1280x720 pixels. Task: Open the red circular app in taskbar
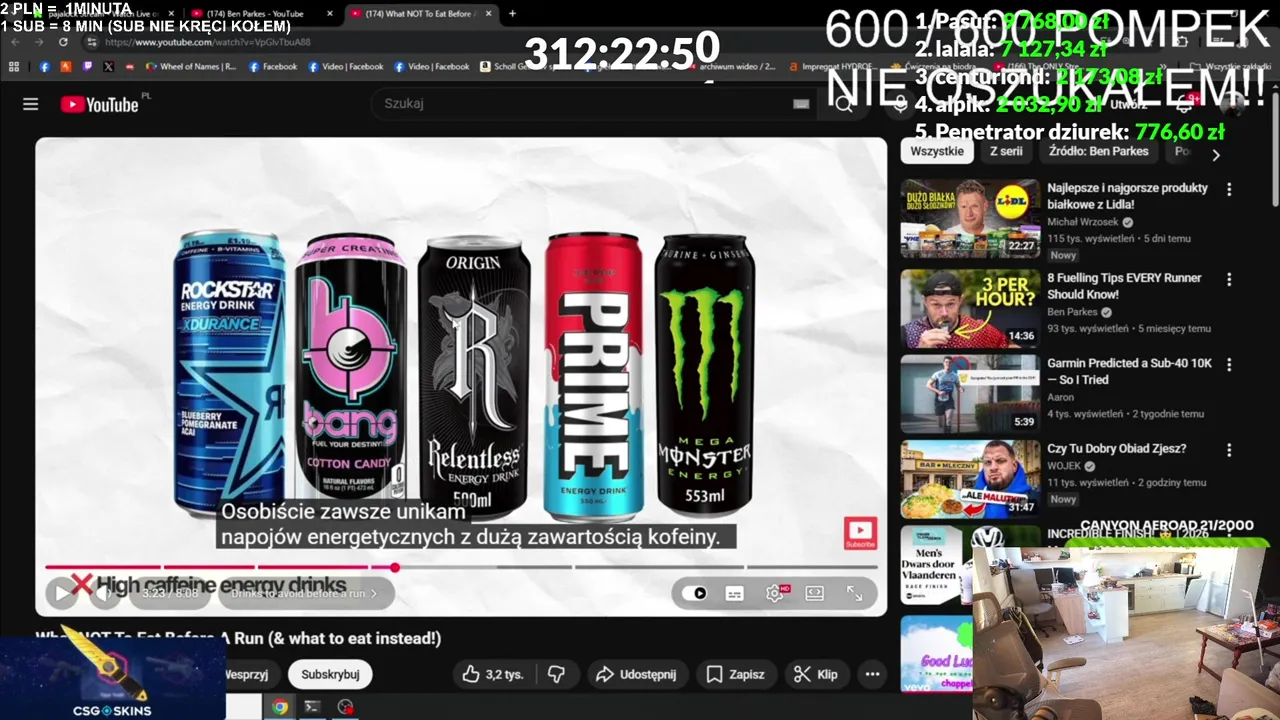345,707
